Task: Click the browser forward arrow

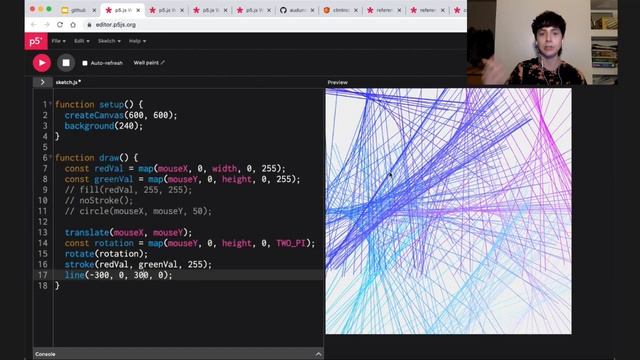Action: click(47, 25)
